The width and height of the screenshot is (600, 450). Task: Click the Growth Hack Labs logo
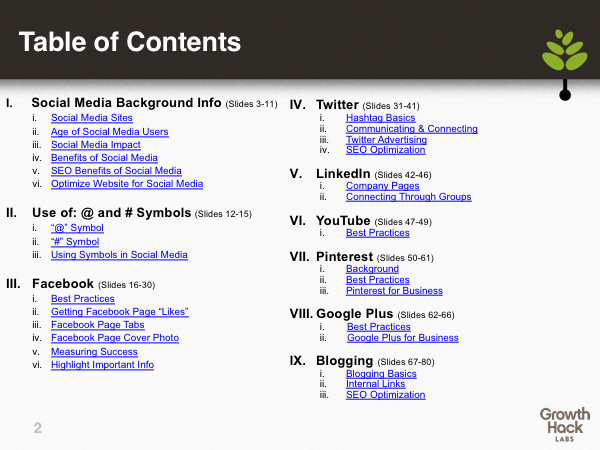click(565, 425)
